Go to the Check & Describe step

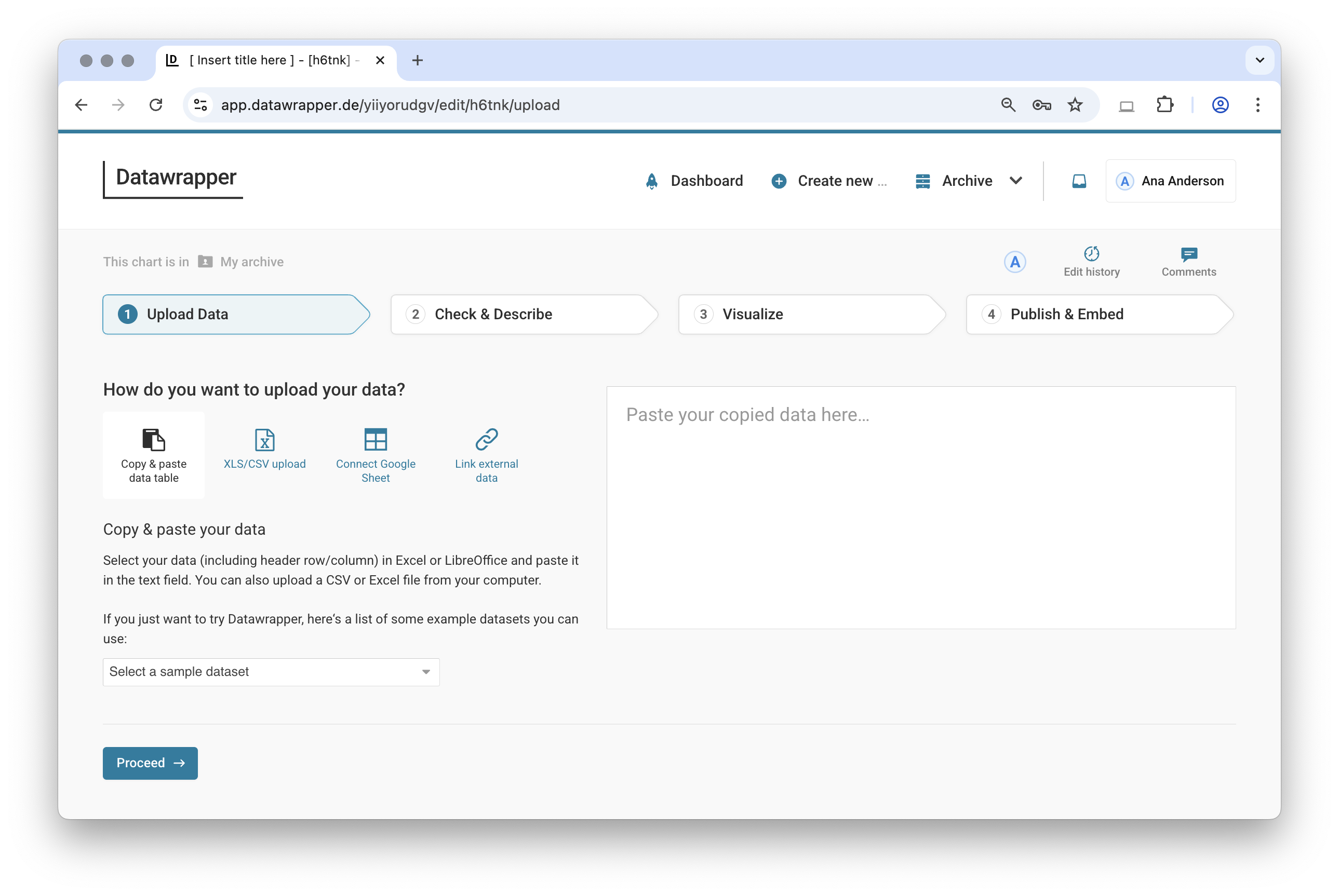point(523,314)
